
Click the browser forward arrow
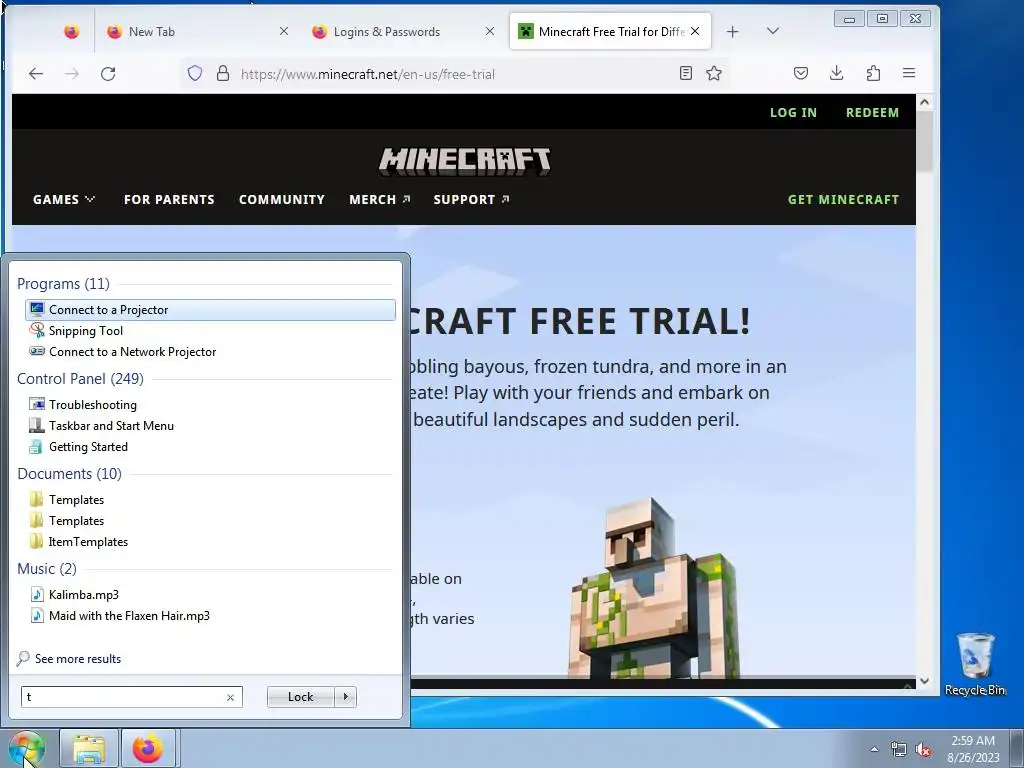point(72,74)
